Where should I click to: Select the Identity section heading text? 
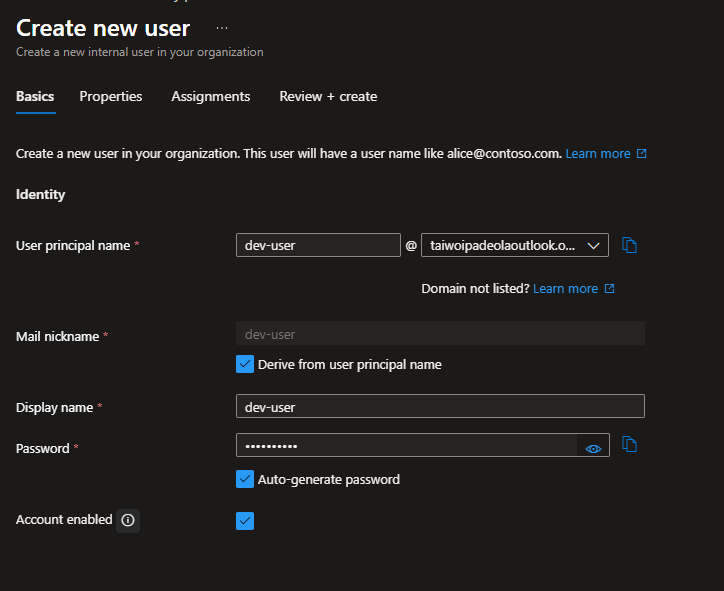tap(41, 194)
